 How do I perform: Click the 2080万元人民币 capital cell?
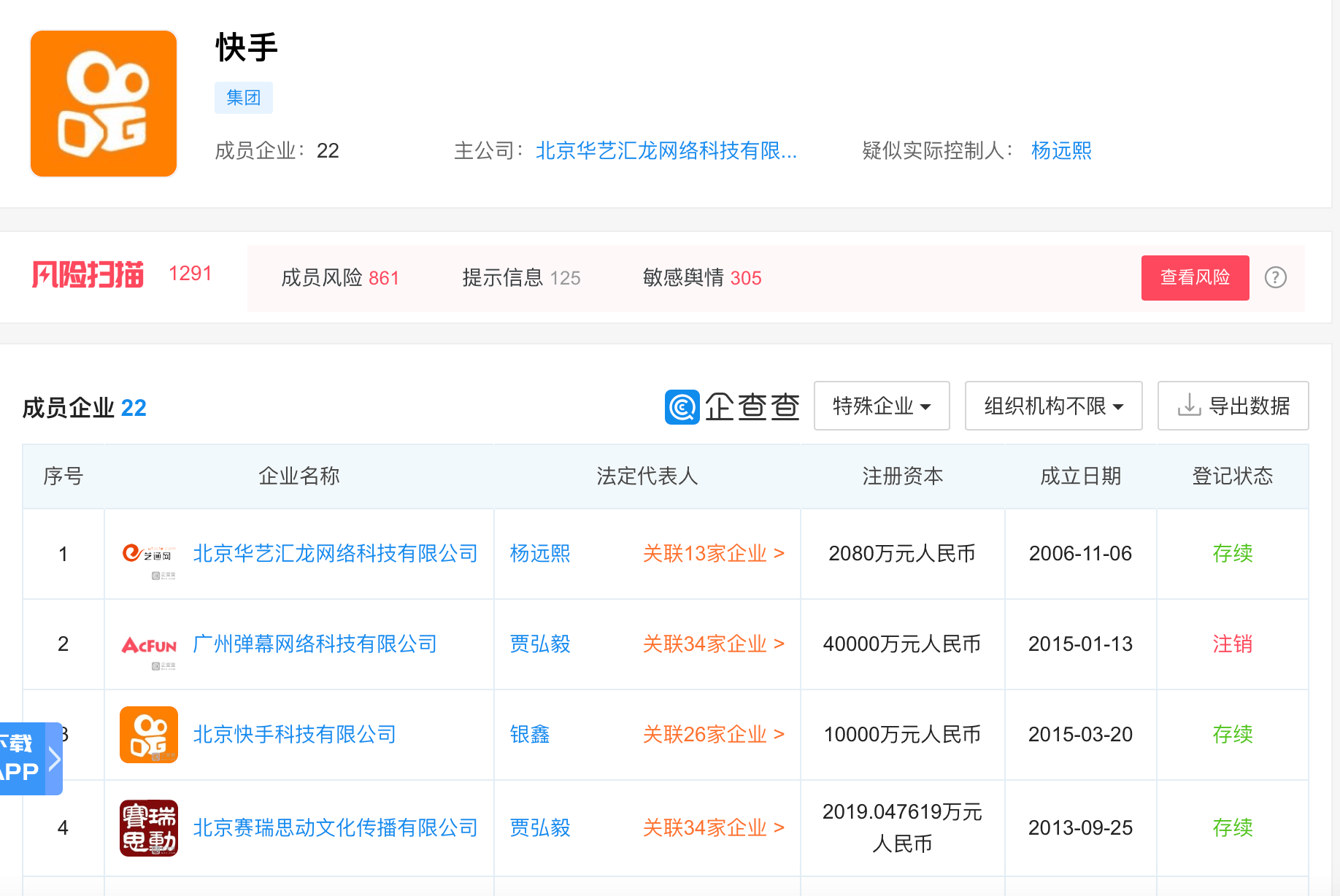tap(902, 554)
